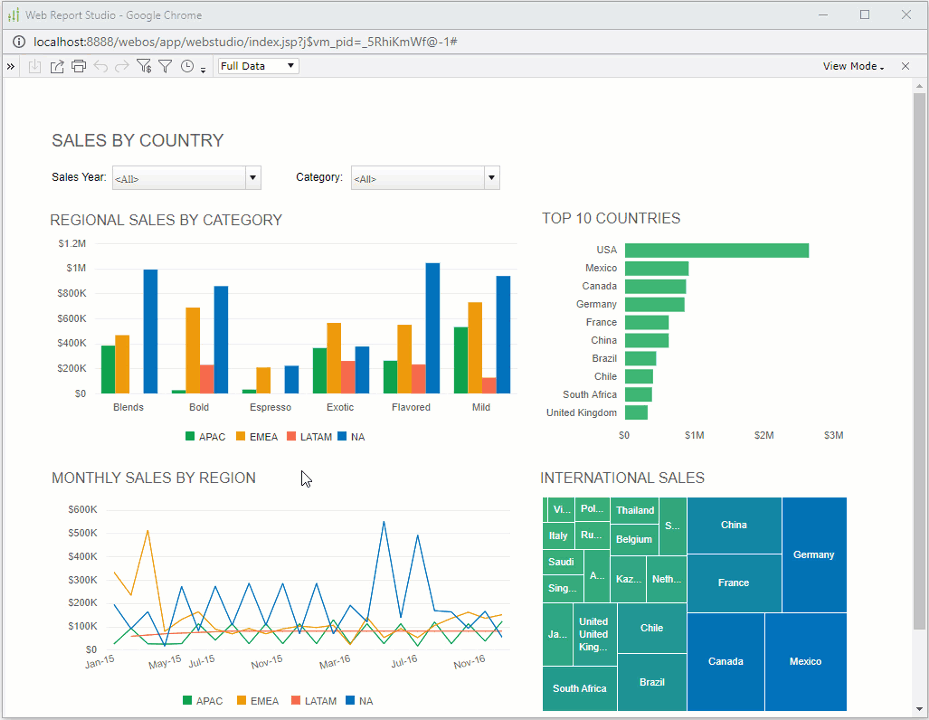This screenshot has width=929, height=720.
Task: Open the View Mode menu
Action: [x=853, y=67]
